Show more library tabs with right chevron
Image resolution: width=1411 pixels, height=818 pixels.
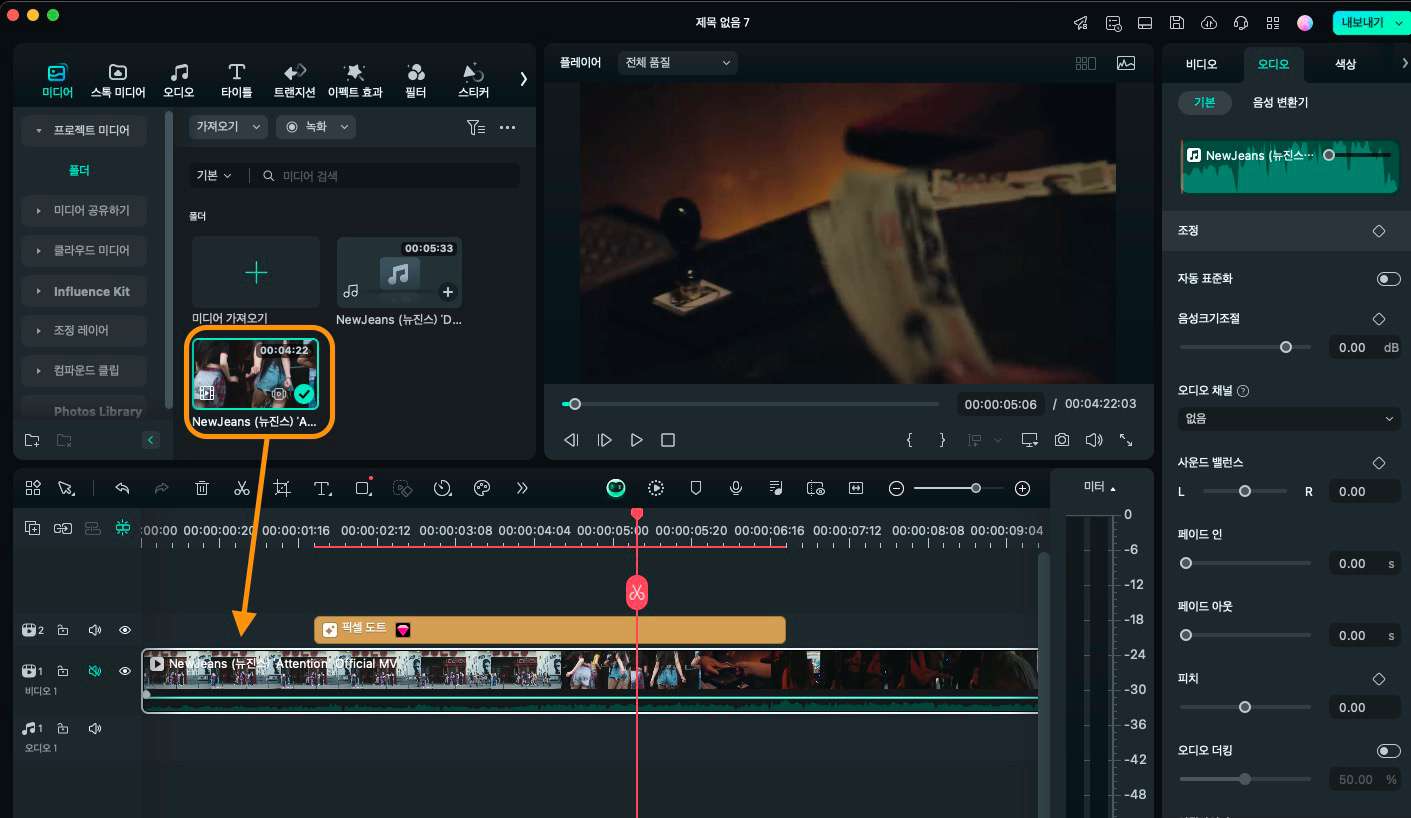point(523,78)
